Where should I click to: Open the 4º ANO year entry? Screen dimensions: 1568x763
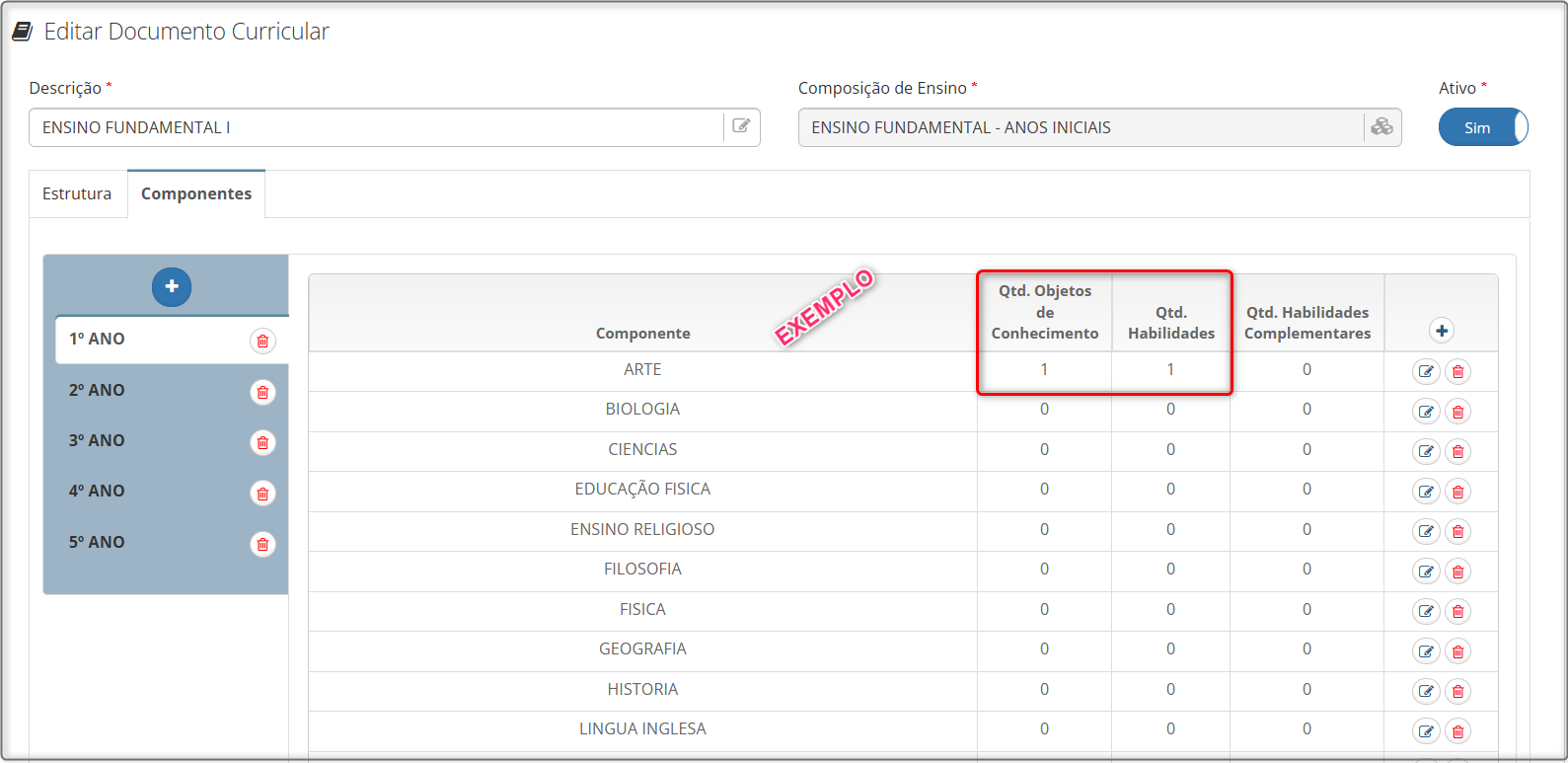[97, 491]
